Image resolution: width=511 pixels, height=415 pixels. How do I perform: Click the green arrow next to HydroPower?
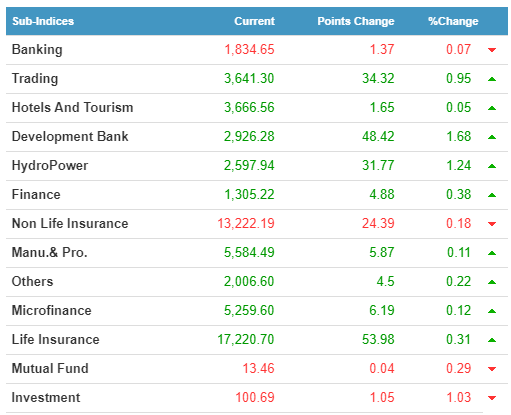[x=492, y=166]
